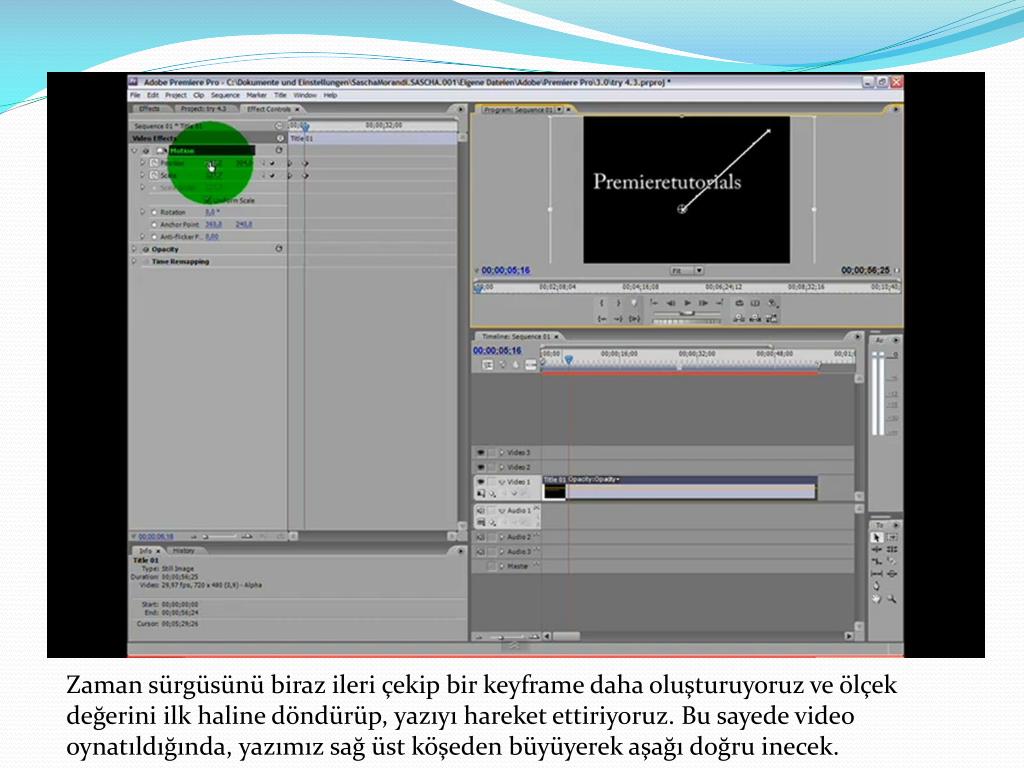Select the Razor tool
Image resolution: width=1024 pixels, height=768 pixels.
pyautogui.click(x=892, y=561)
